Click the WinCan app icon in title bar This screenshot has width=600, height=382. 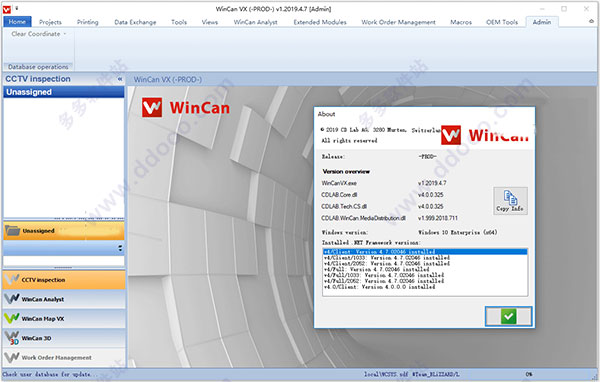pos(7,9)
